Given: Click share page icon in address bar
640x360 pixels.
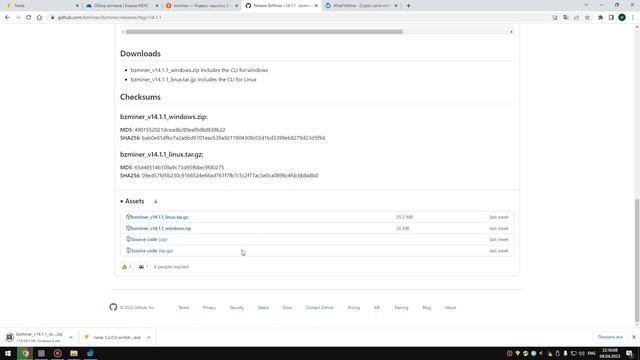Looking at the screenshot, I should click(x=577, y=18).
